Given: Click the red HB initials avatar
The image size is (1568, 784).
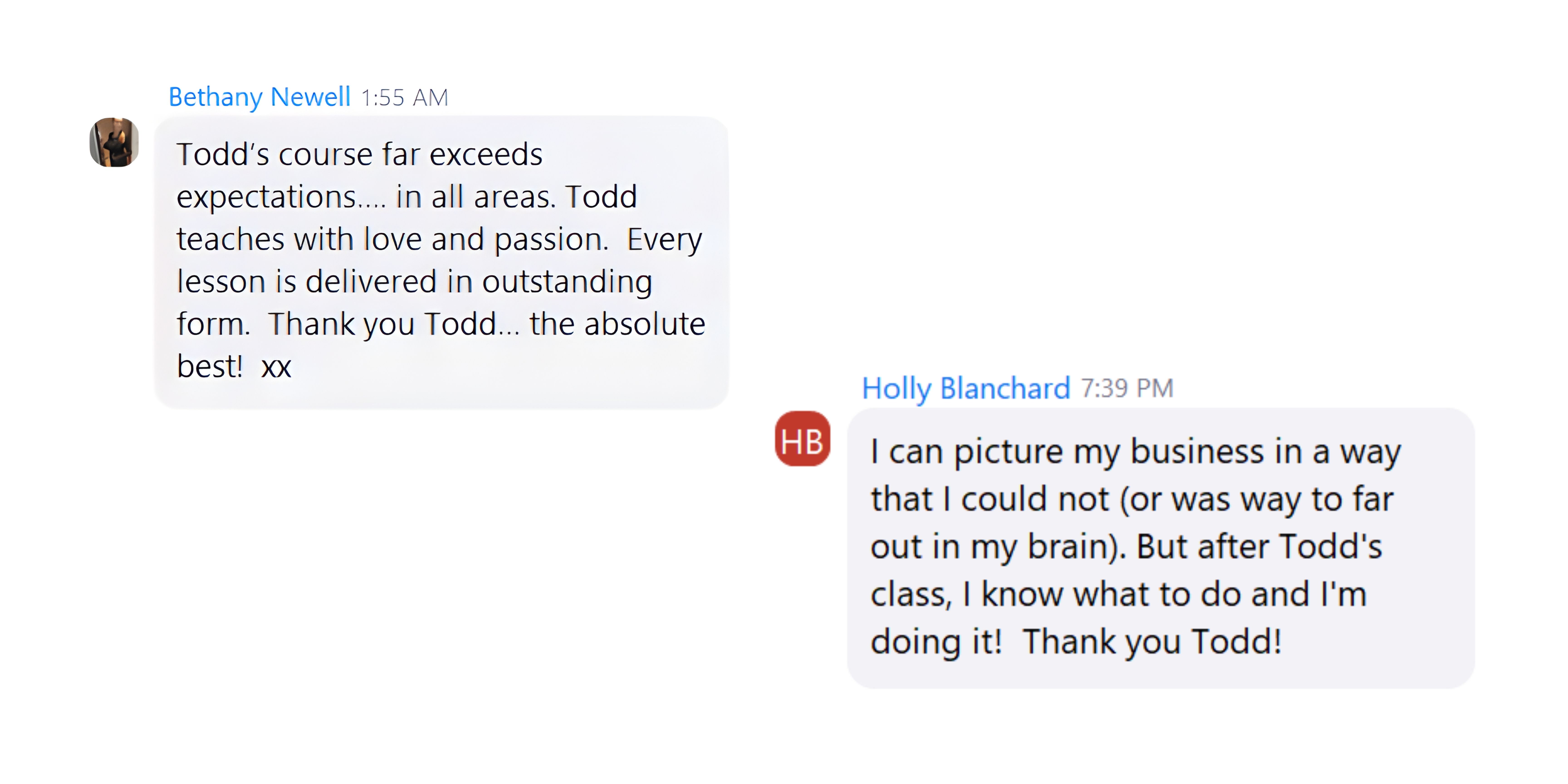Looking at the screenshot, I should [802, 439].
